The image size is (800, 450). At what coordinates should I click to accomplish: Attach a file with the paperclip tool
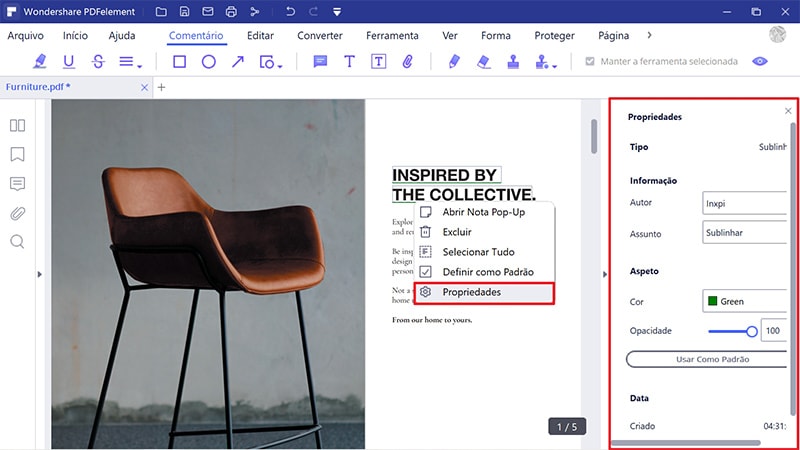[x=407, y=62]
